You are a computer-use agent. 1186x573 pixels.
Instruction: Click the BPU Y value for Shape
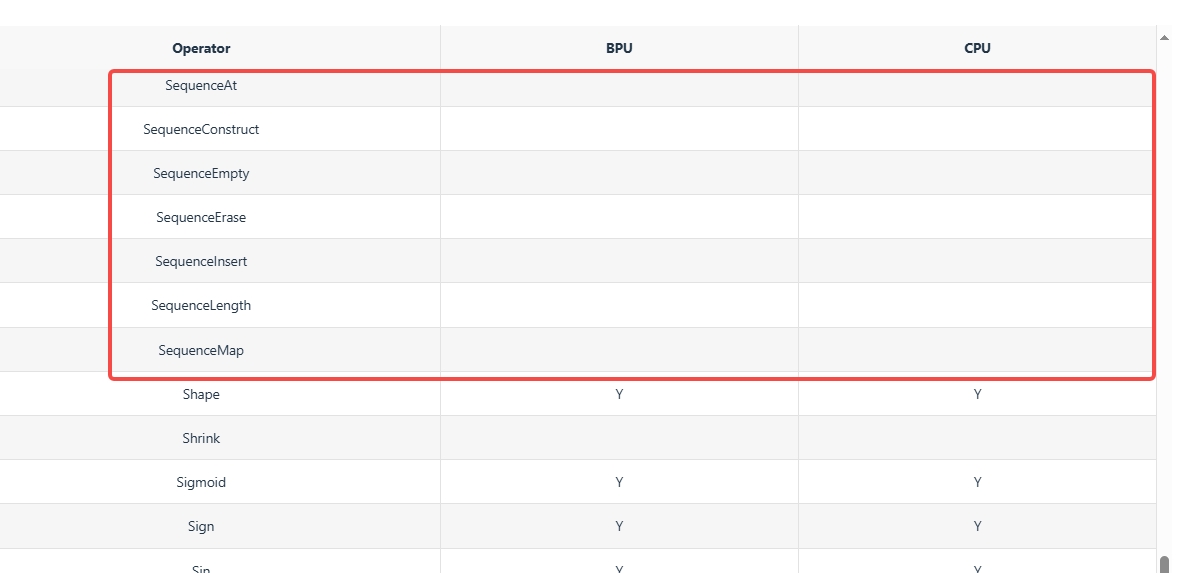point(619,395)
